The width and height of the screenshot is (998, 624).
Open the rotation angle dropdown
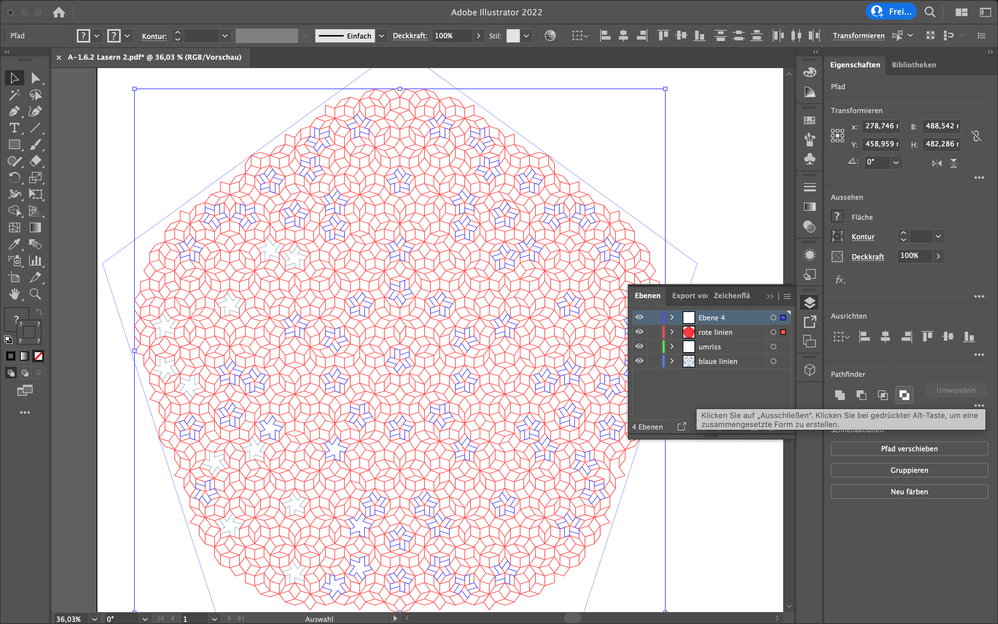895,162
